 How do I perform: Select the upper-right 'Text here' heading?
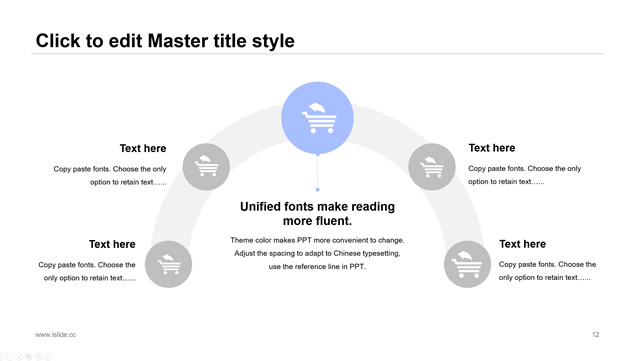[492, 148]
